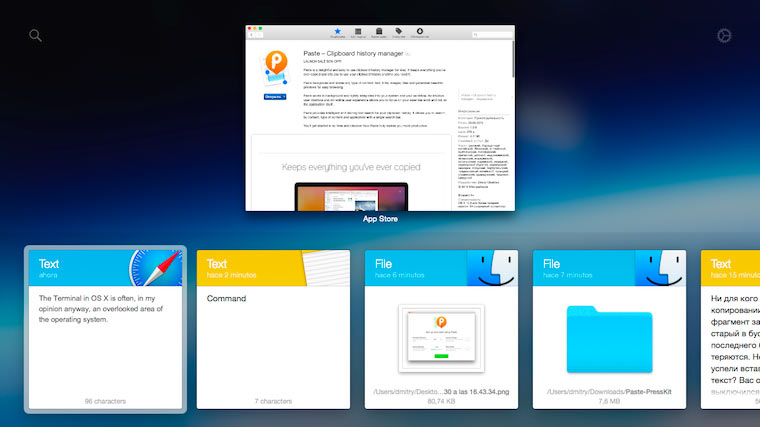This screenshot has width=760, height=427.
Task: Click the "7,6 MB" size label
Action: 609,401
